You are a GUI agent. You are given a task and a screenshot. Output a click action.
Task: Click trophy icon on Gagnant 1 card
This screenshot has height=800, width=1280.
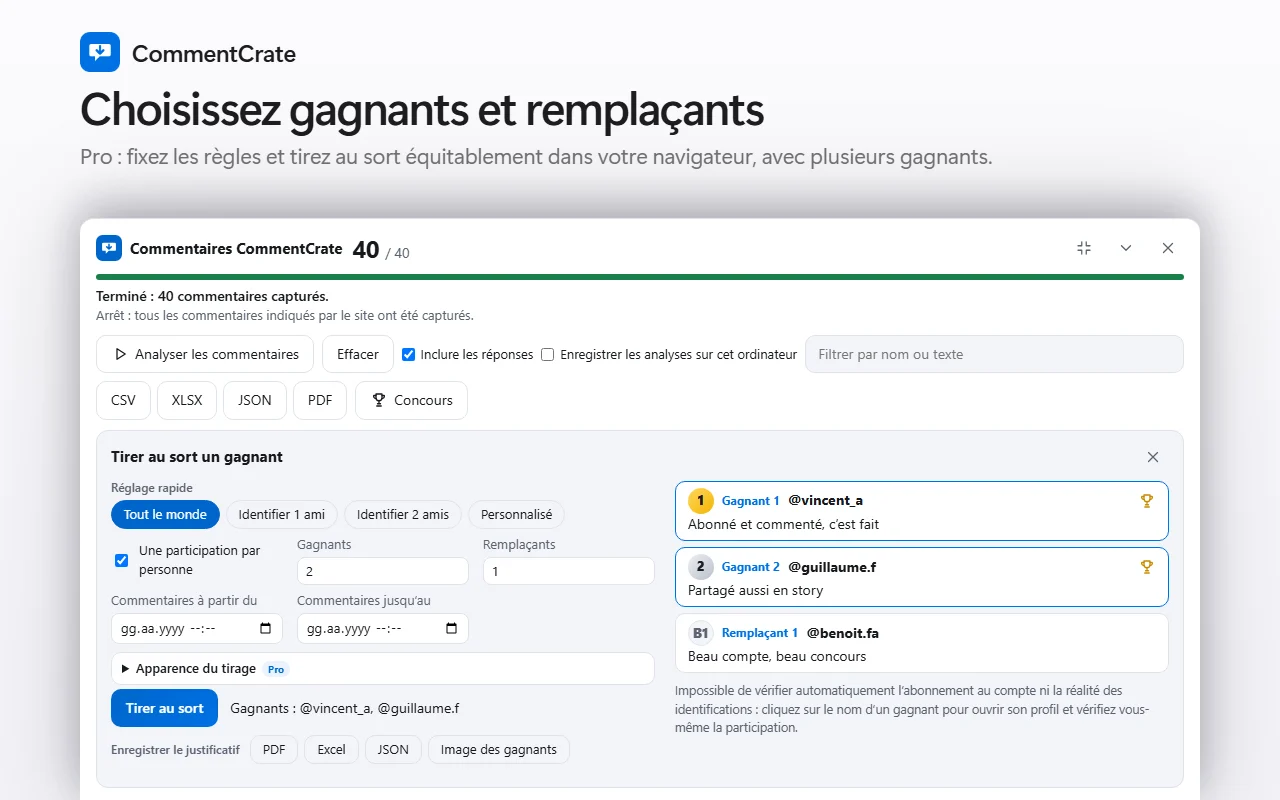[1147, 501]
